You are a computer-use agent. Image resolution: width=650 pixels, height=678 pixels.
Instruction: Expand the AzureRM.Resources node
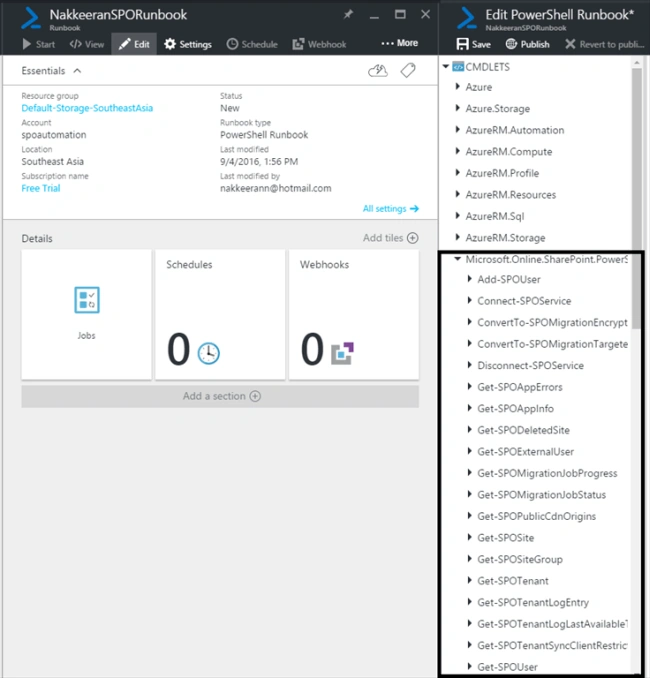(458, 194)
